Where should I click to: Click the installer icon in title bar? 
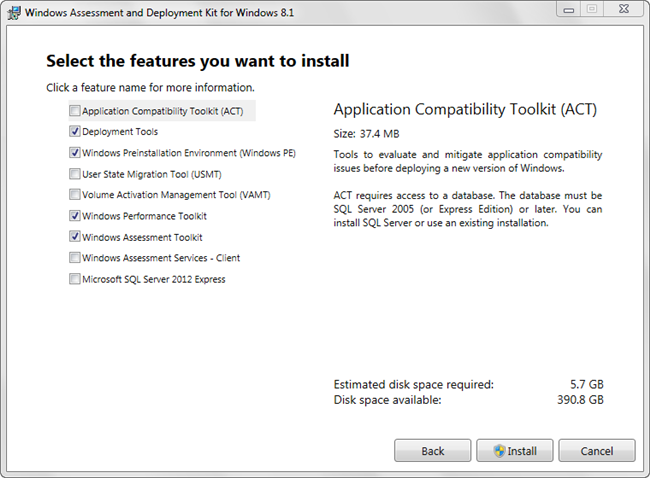point(12,12)
